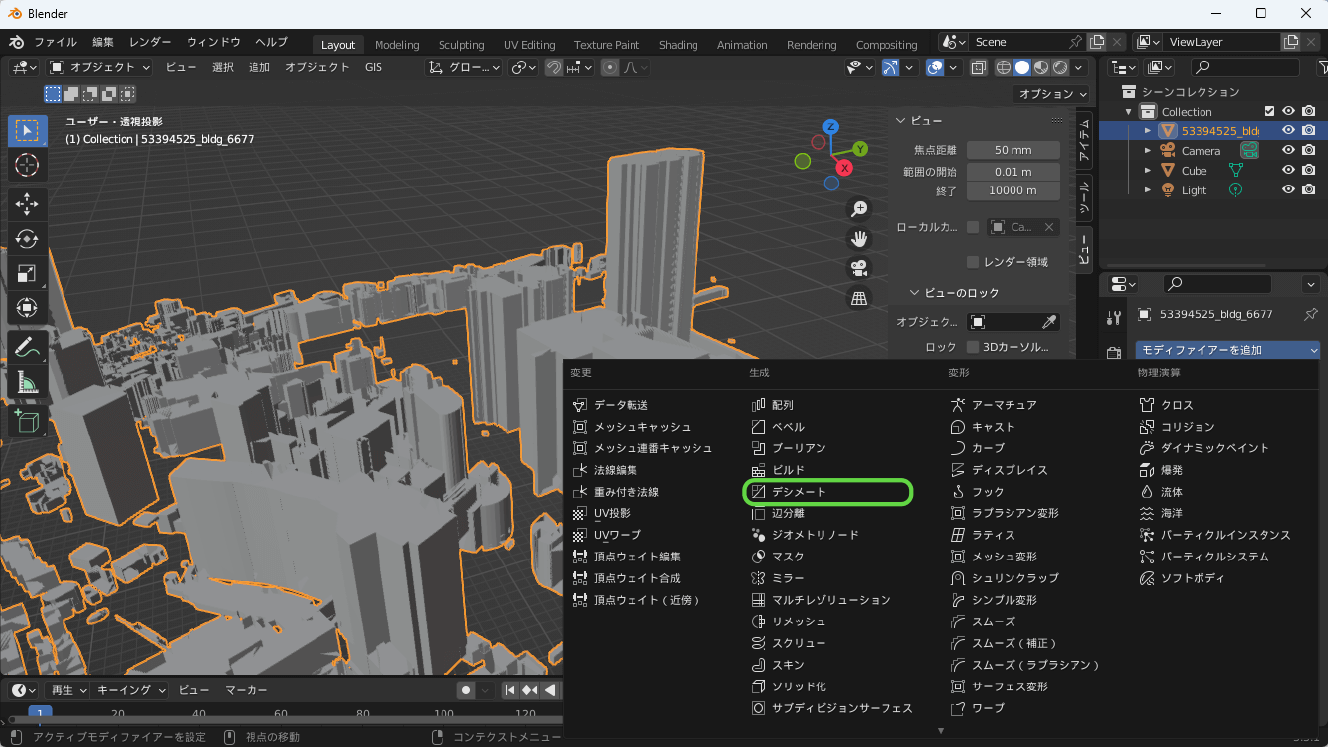Switch to the Shading workspace tab
Image resolution: width=1328 pixels, height=747 pixels.
(x=678, y=45)
